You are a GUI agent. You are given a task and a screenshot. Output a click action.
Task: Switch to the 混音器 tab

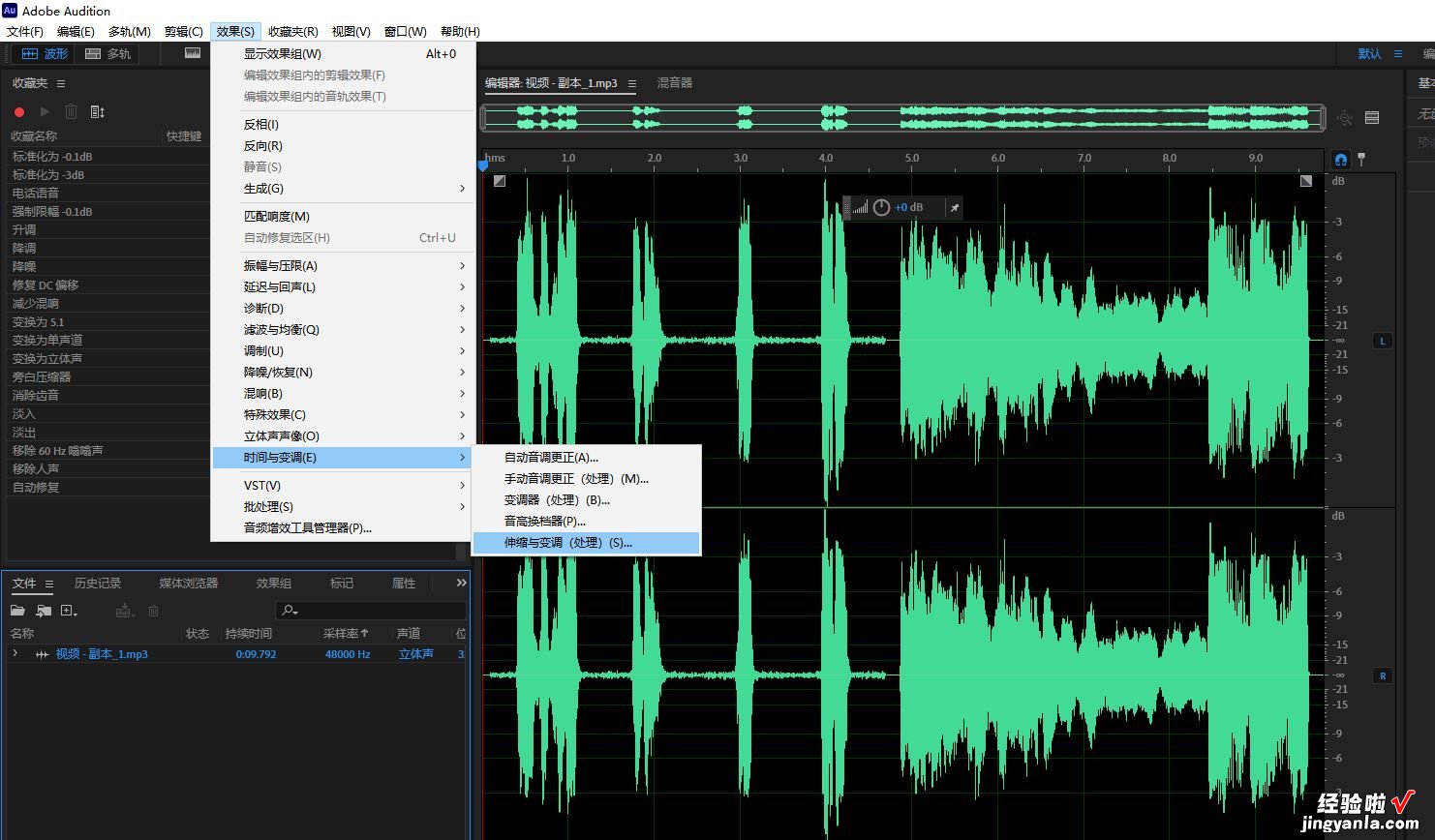pyautogui.click(x=675, y=83)
